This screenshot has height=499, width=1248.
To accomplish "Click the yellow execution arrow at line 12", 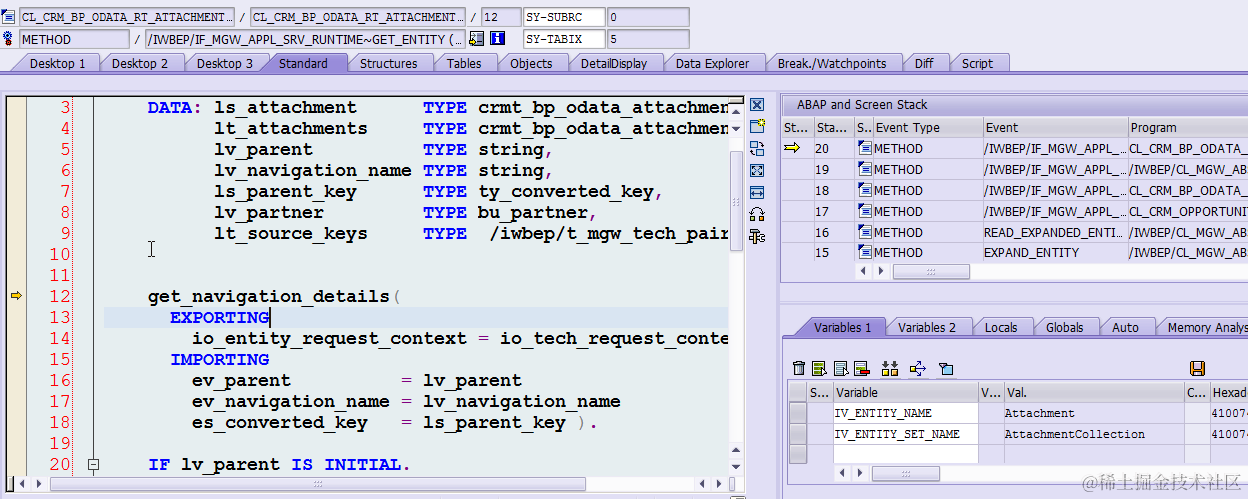I will coord(16,296).
